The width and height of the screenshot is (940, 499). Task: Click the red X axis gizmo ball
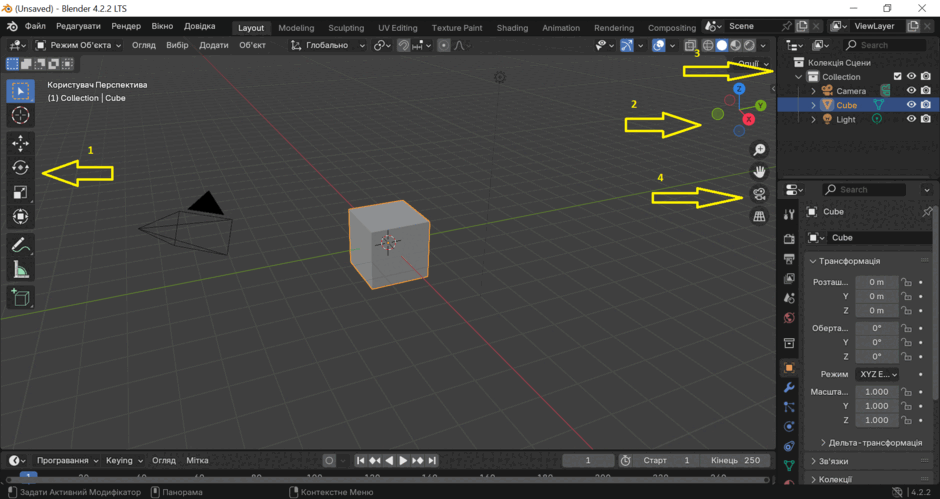(x=749, y=119)
